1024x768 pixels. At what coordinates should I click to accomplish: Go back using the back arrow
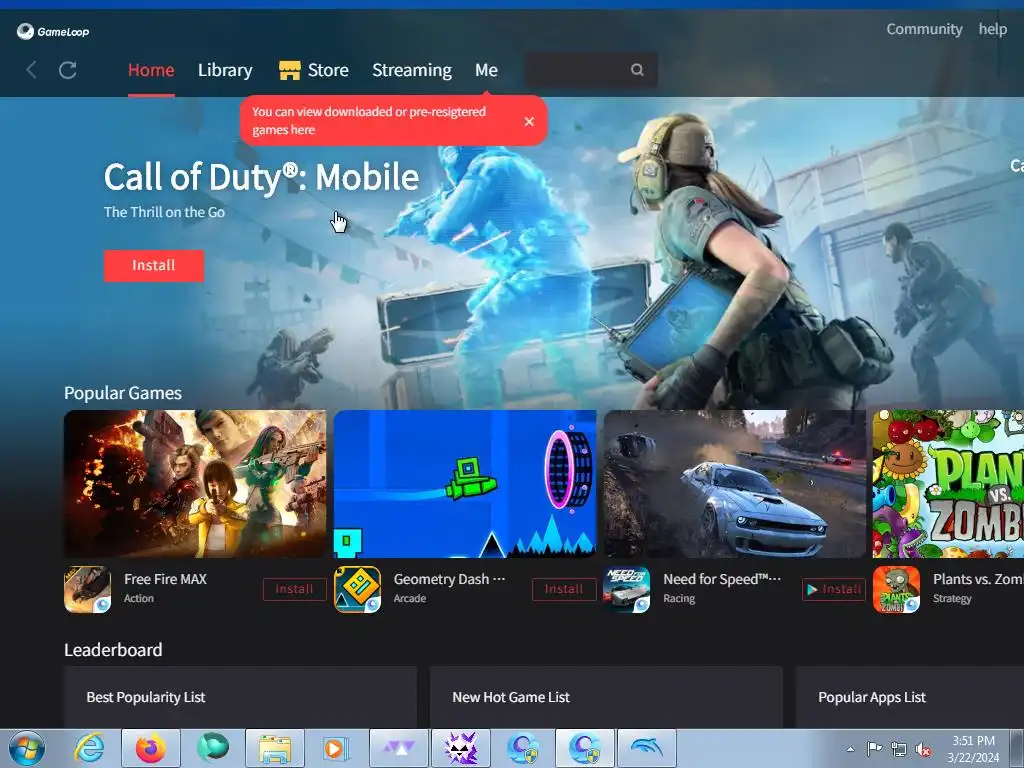31,70
